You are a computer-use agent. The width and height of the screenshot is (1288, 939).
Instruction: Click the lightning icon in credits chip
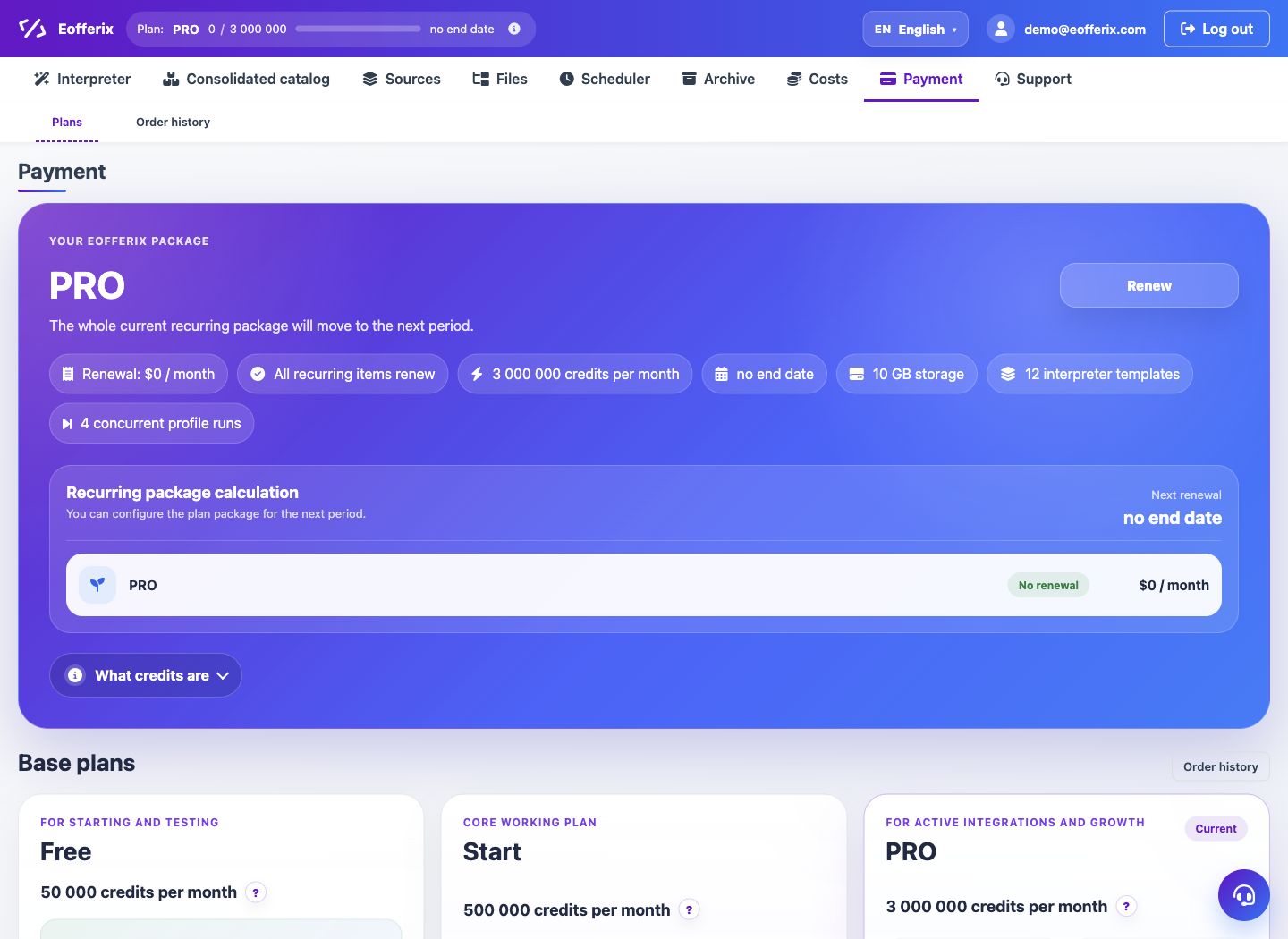click(478, 374)
